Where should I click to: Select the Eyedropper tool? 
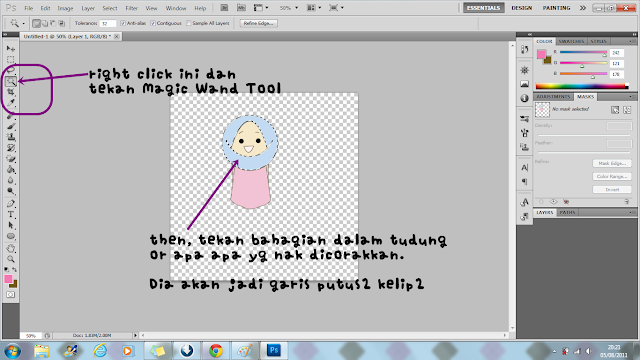(x=11, y=102)
